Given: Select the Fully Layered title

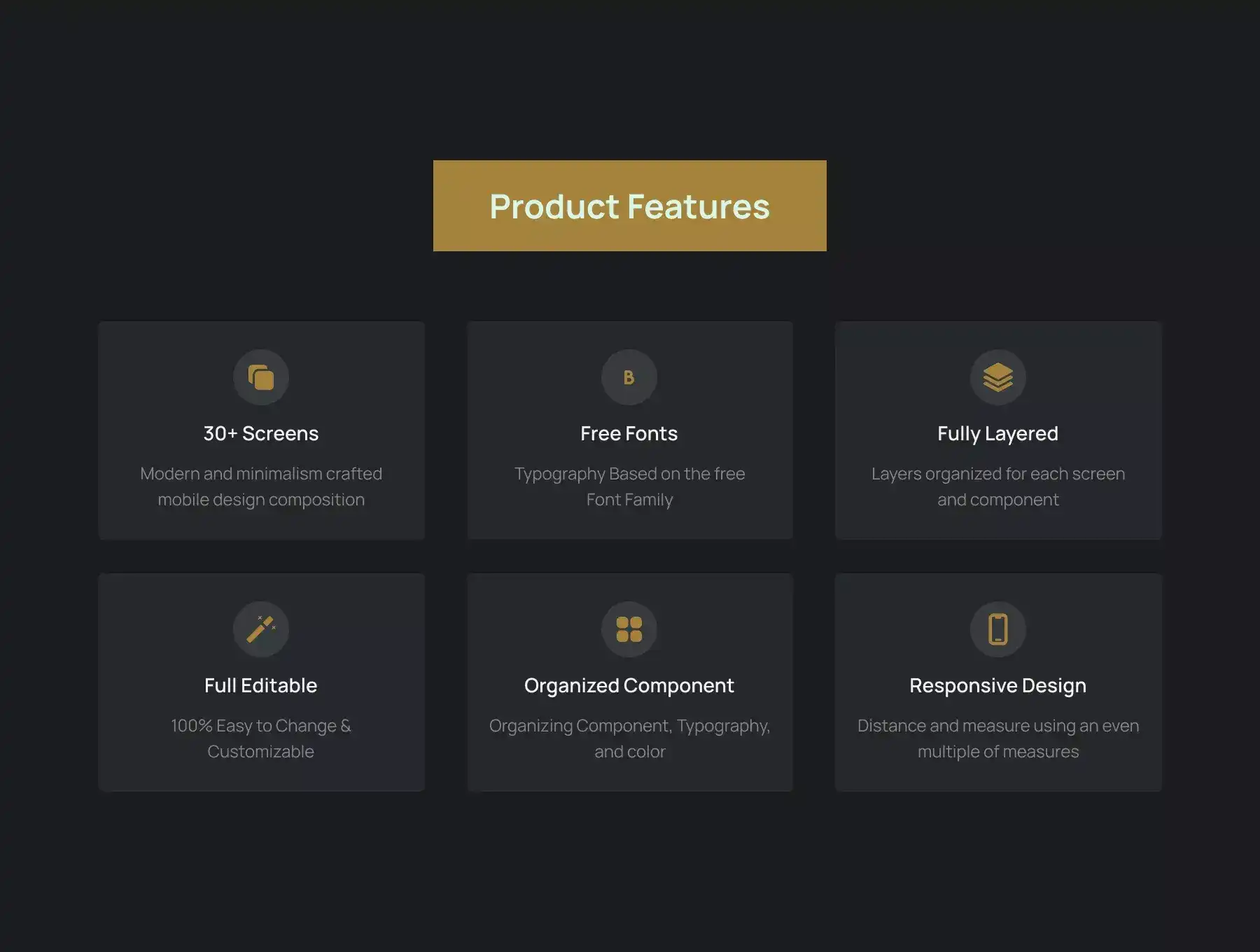Looking at the screenshot, I should [x=997, y=433].
